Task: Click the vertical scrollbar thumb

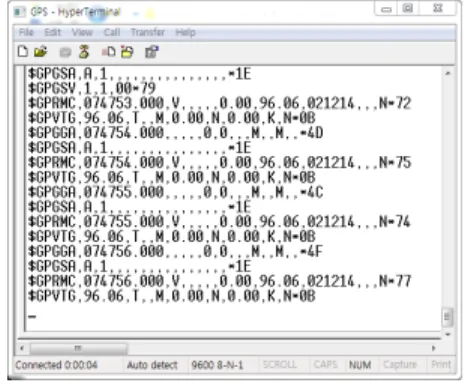Action: (x=447, y=317)
